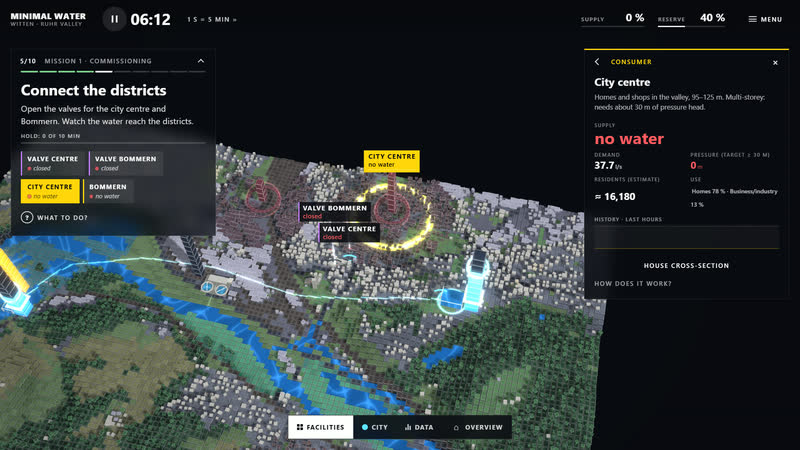Screen dimensions: 800x450
Task: Click the Supply 0 % indicator
Action: pos(613,19)
